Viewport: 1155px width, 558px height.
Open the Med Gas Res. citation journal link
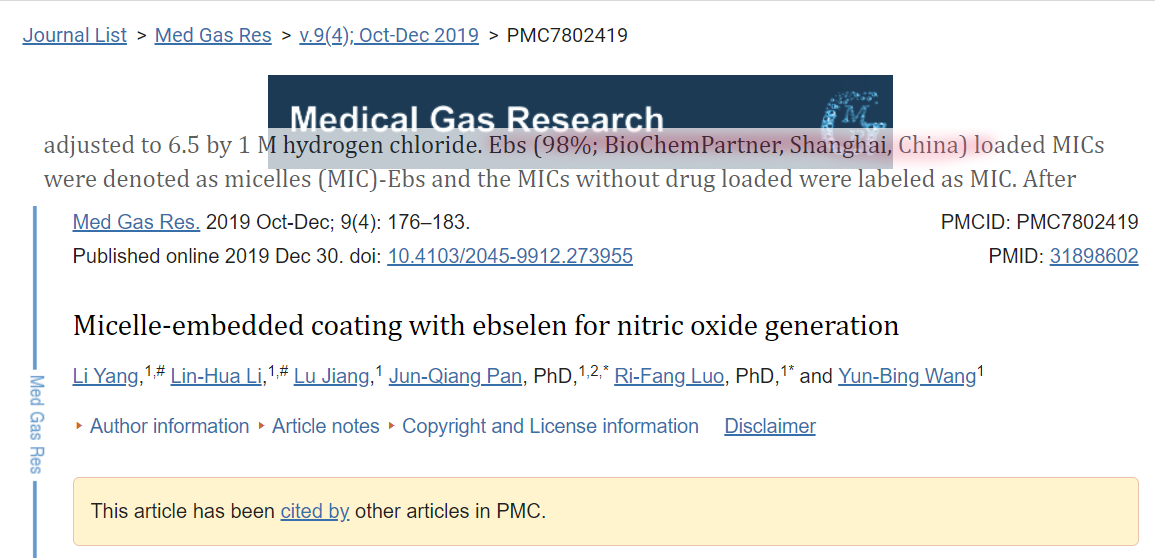(136, 222)
